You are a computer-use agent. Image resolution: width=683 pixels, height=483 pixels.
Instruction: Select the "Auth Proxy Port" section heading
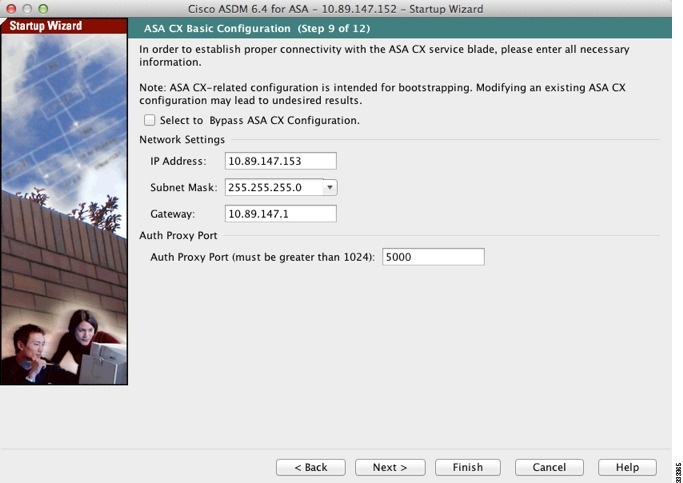point(178,236)
